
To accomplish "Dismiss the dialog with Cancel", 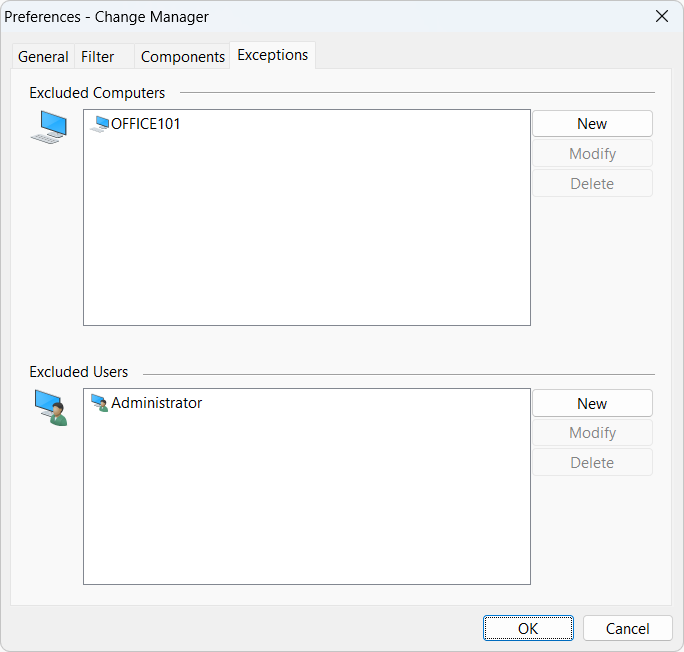I will 628,628.
